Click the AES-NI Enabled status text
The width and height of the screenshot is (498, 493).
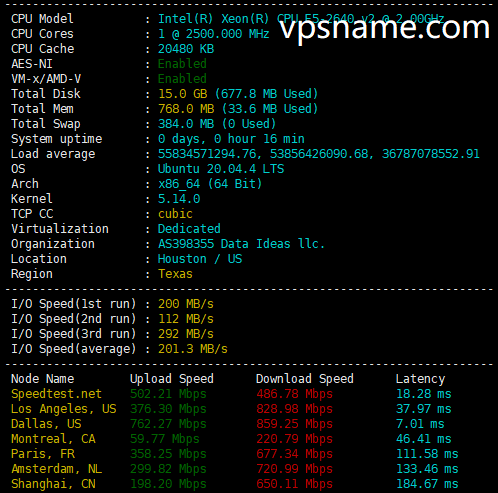[182, 64]
